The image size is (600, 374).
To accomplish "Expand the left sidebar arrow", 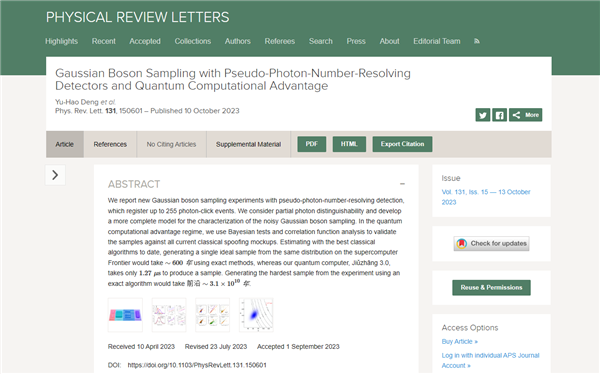I will tap(55, 175).
